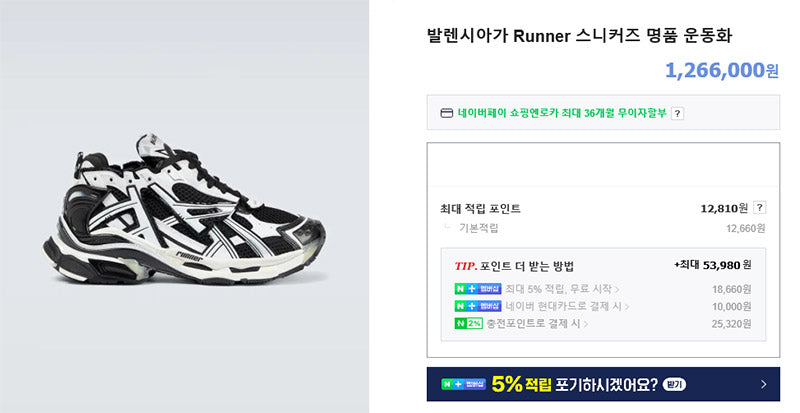Click the right chevron on the 5% 적립 banner

pos(763,384)
